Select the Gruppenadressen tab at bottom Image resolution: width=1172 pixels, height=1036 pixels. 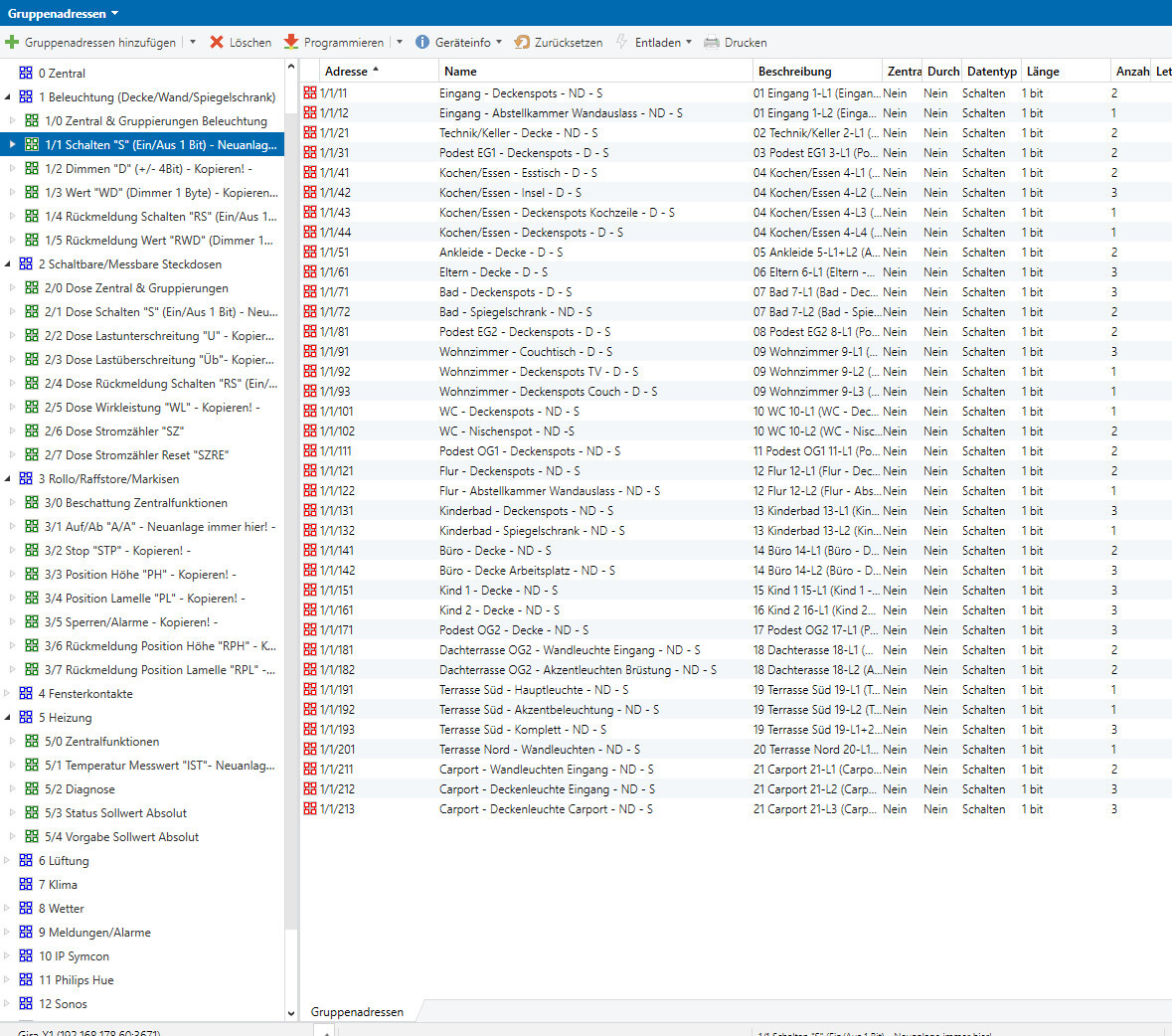[x=357, y=1011]
